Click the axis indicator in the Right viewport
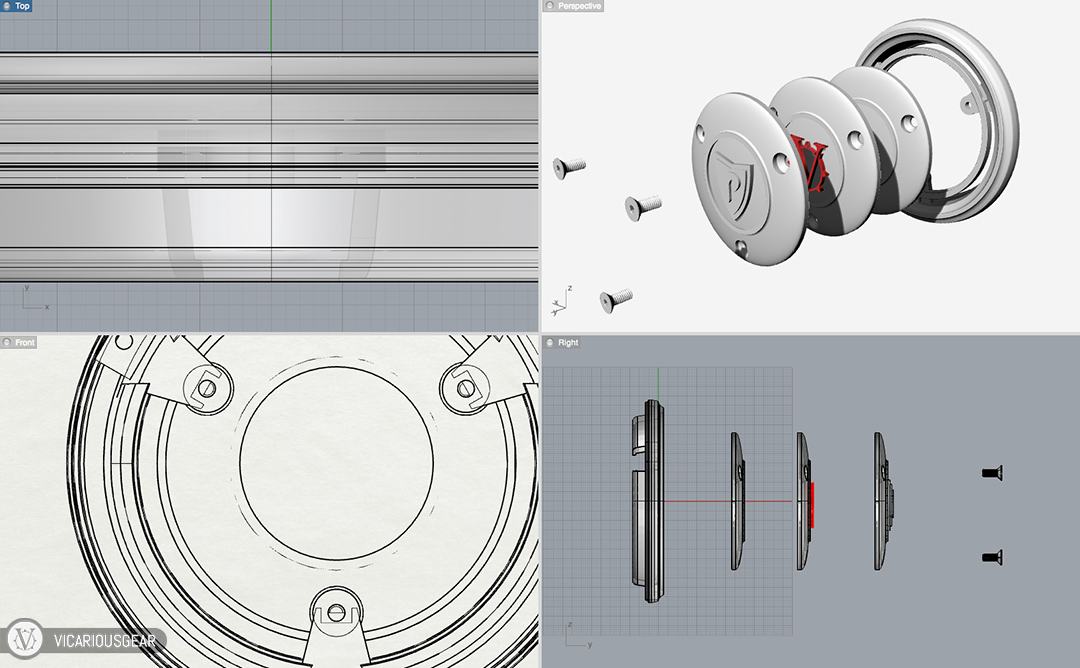This screenshot has height=668, width=1080. [x=574, y=634]
